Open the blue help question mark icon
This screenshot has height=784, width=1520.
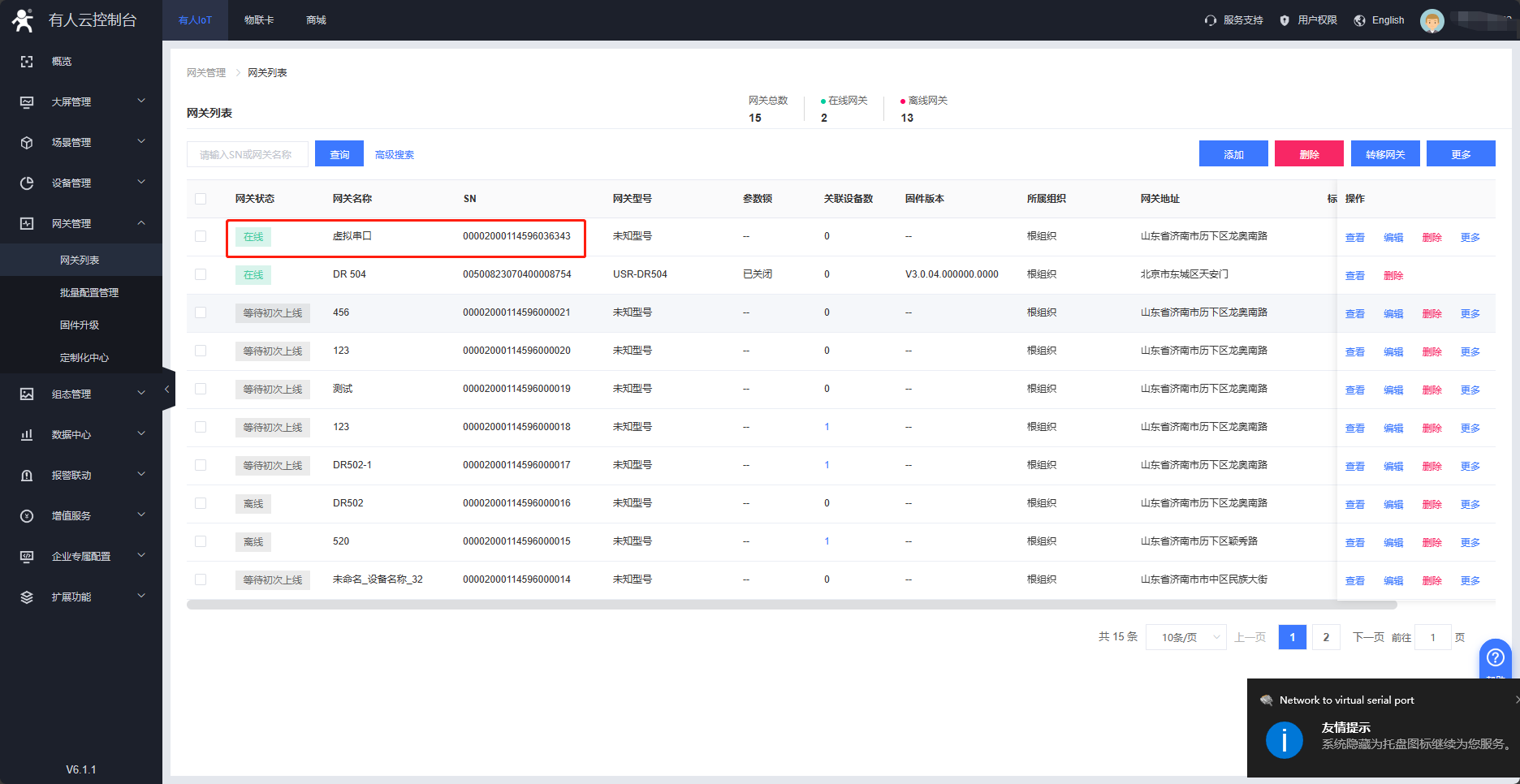[1495, 657]
